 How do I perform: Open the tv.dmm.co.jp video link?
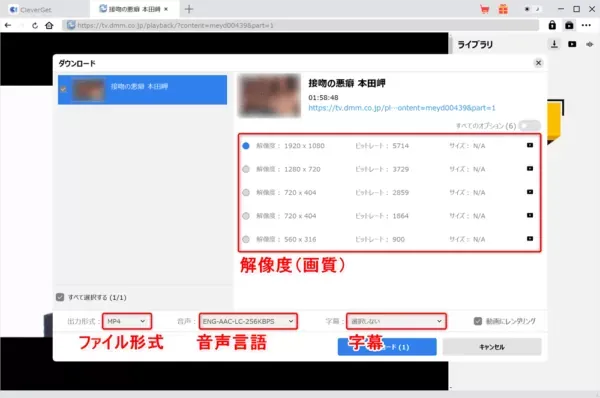point(402,108)
